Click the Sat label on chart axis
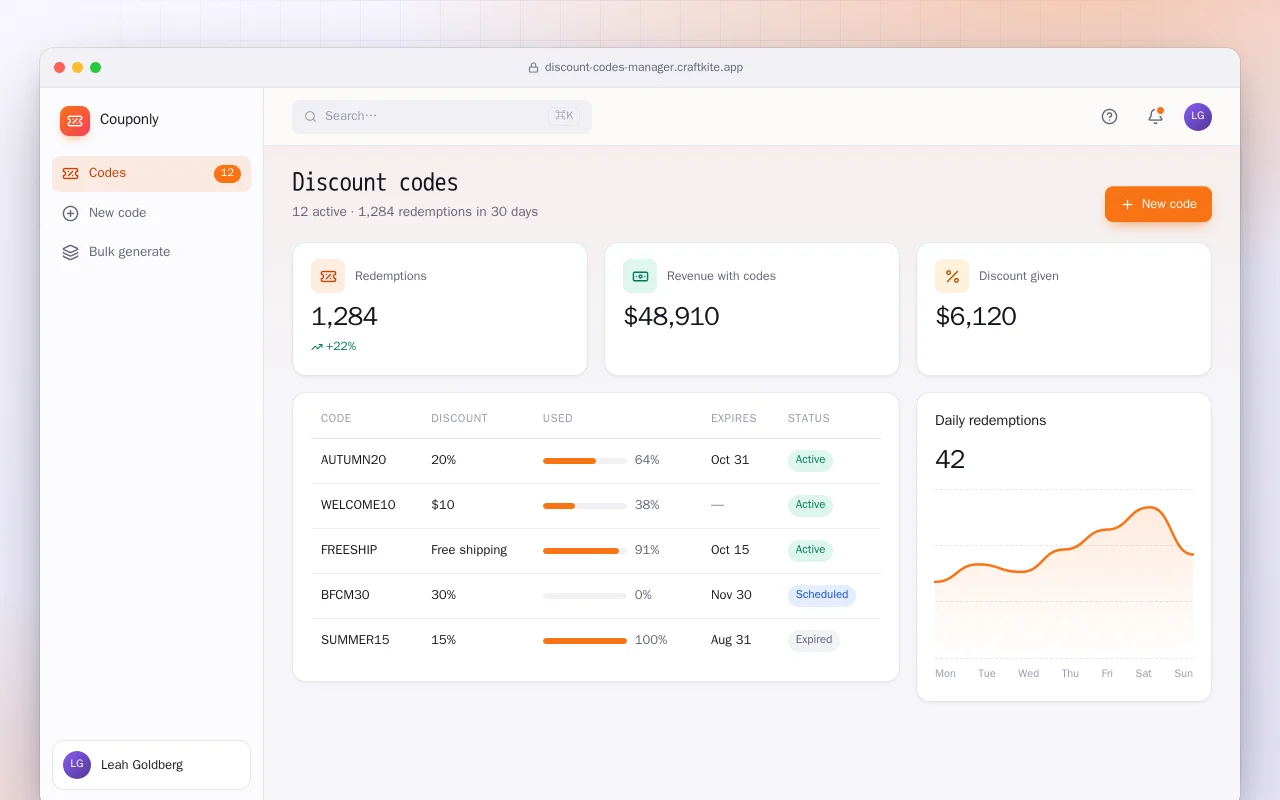This screenshot has height=800, width=1280. click(x=1144, y=674)
